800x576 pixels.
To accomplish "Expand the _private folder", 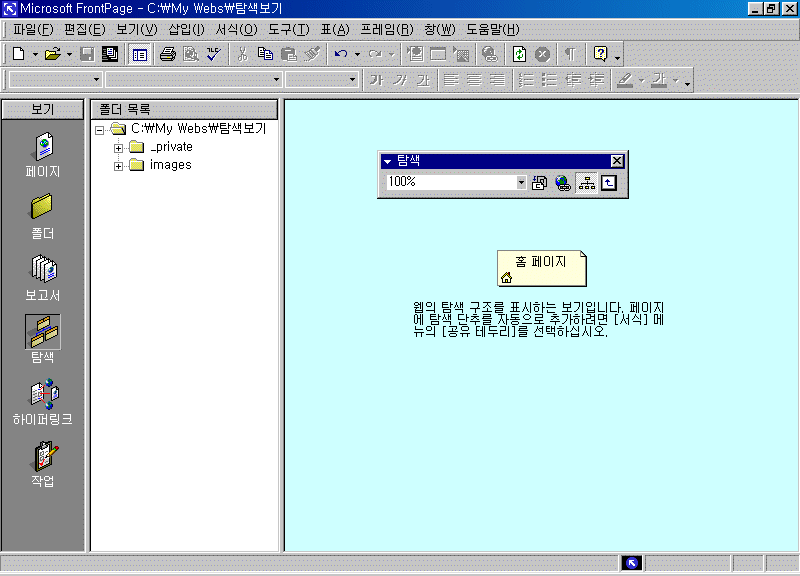I will click(118, 148).
